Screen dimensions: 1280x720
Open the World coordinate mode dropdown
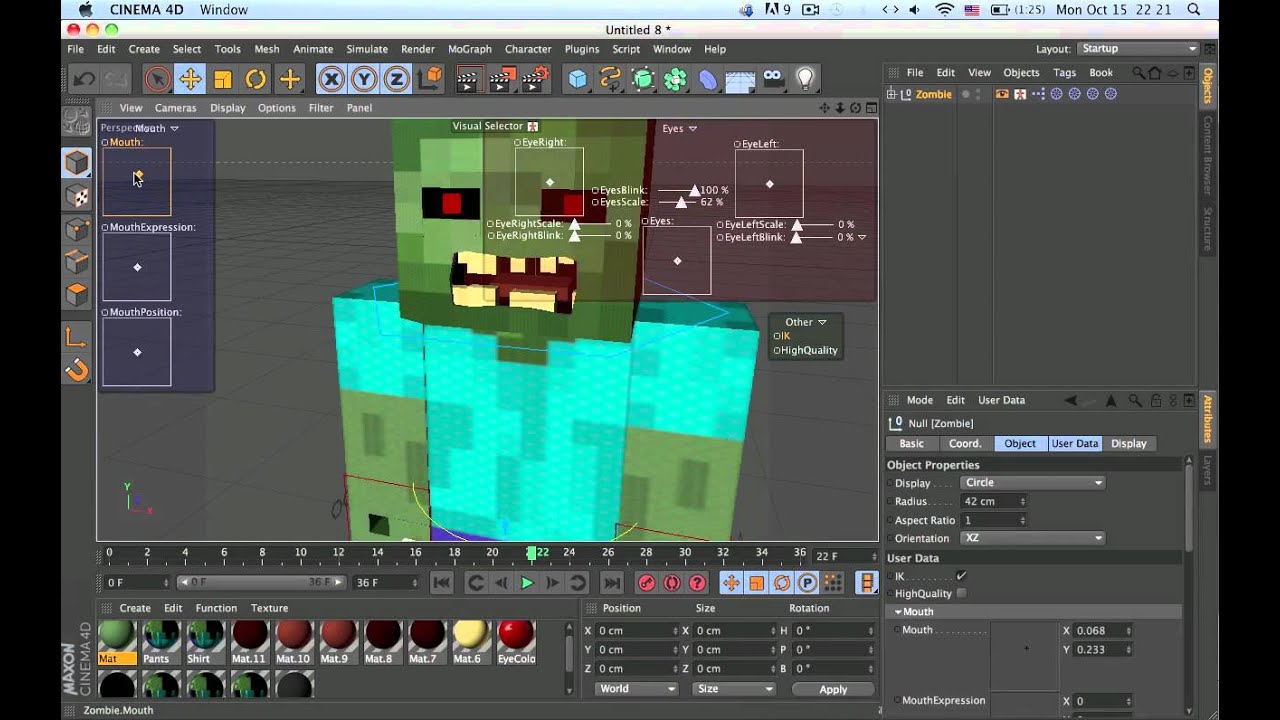point(637,689)
